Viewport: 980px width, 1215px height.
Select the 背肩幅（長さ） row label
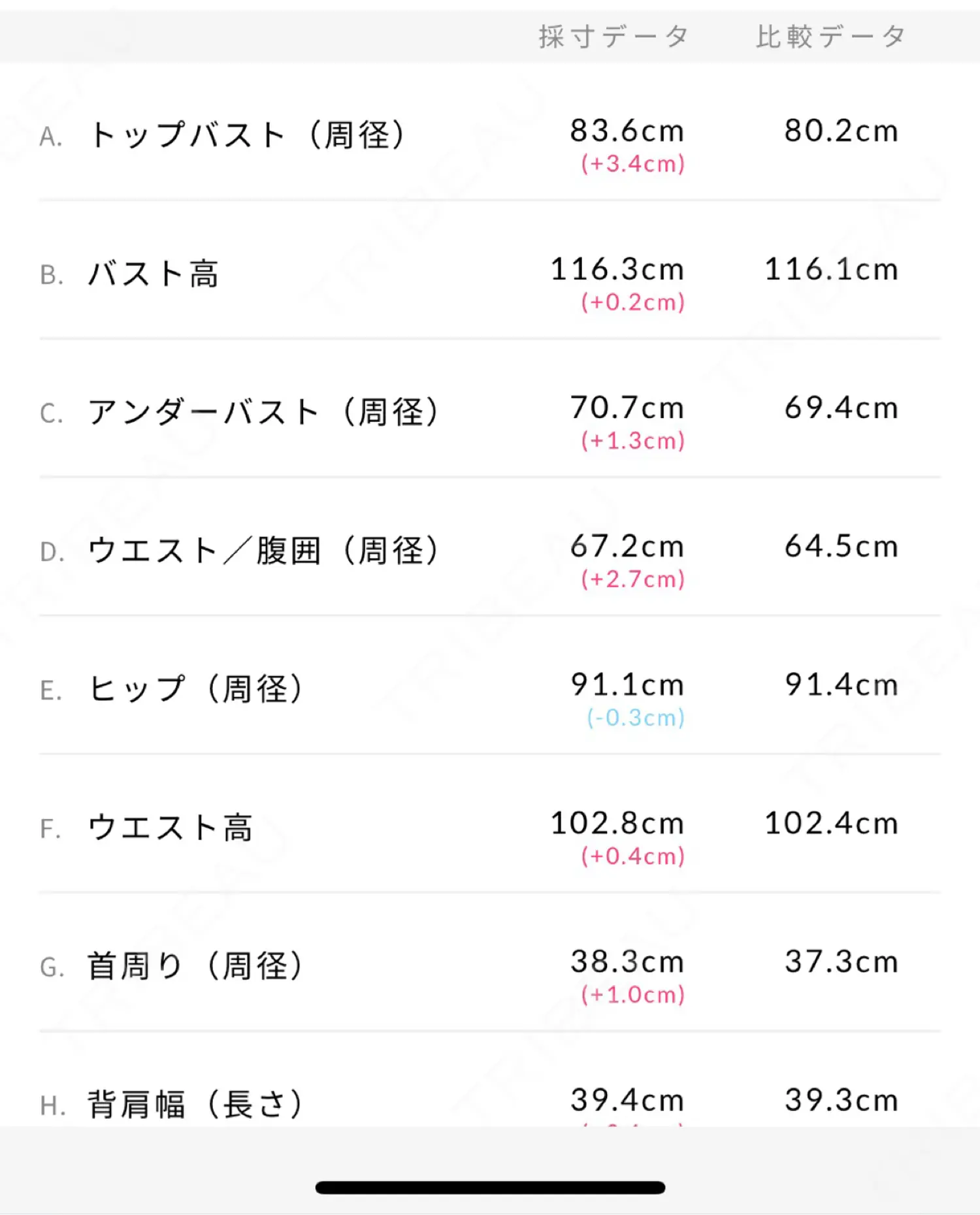(195, 1105)
